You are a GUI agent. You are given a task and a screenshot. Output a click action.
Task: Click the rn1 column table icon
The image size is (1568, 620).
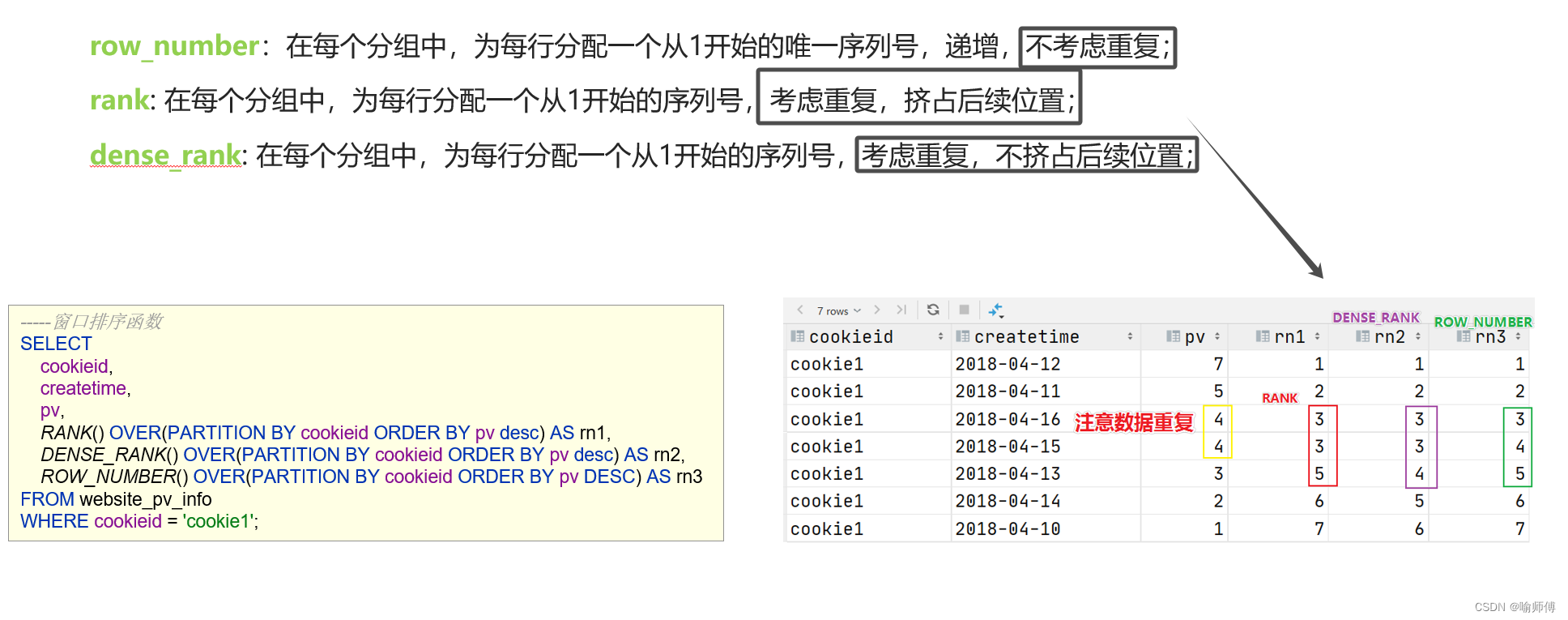pyautogui.click(x=1263, y=336)
